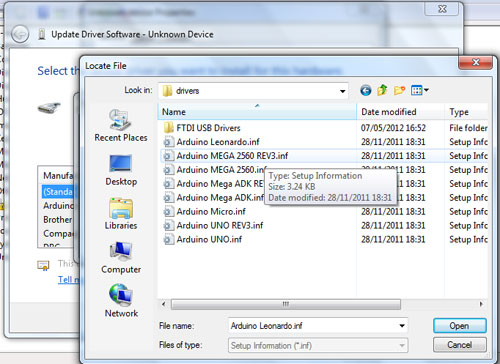Select Arduino manufacturer in Update Driver window
This screenshot has width=500, height=364.
tap(59, 206)
